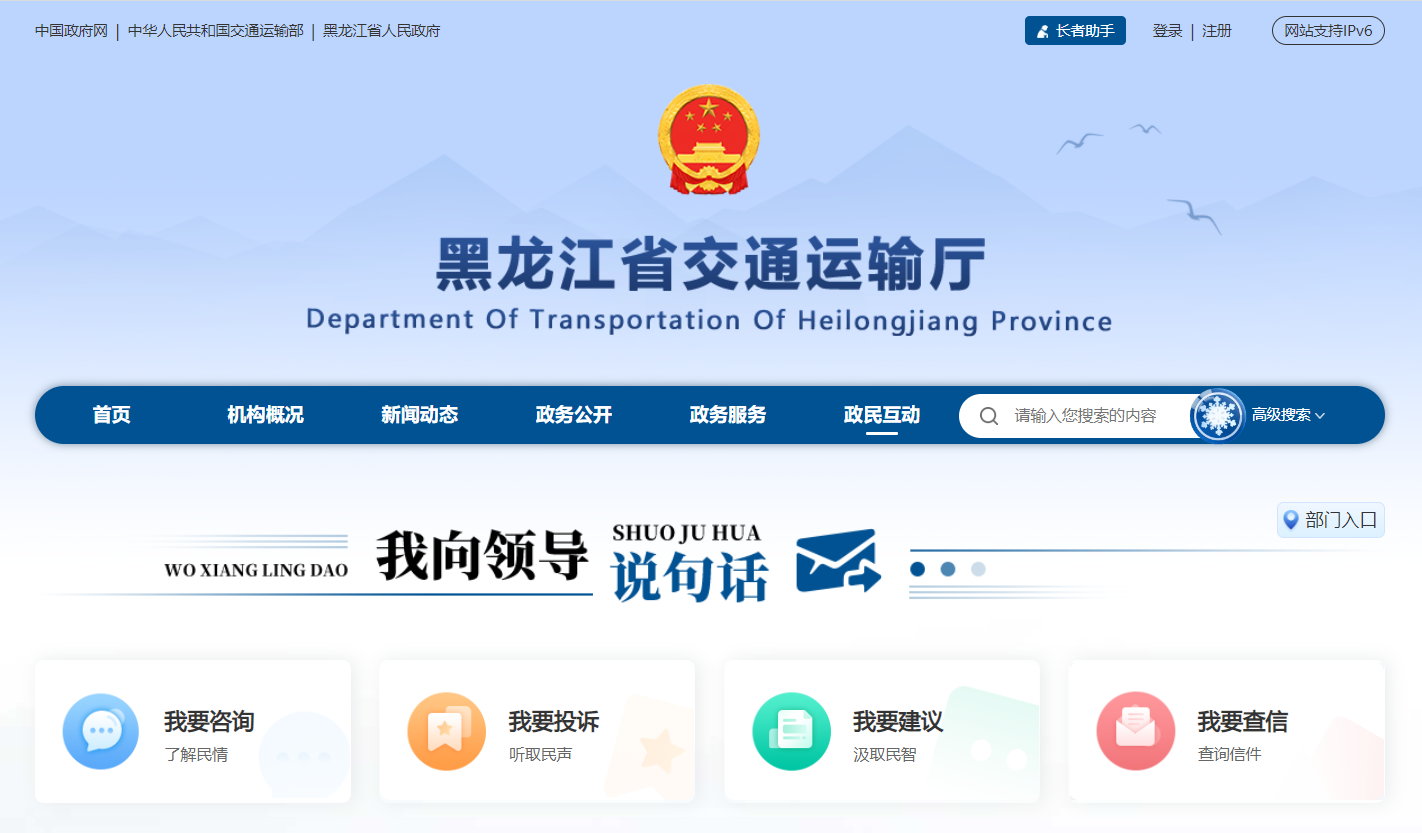Click the green document 我要建议 icon
This screenshot has width=1422, height=833.
point(791,732)
